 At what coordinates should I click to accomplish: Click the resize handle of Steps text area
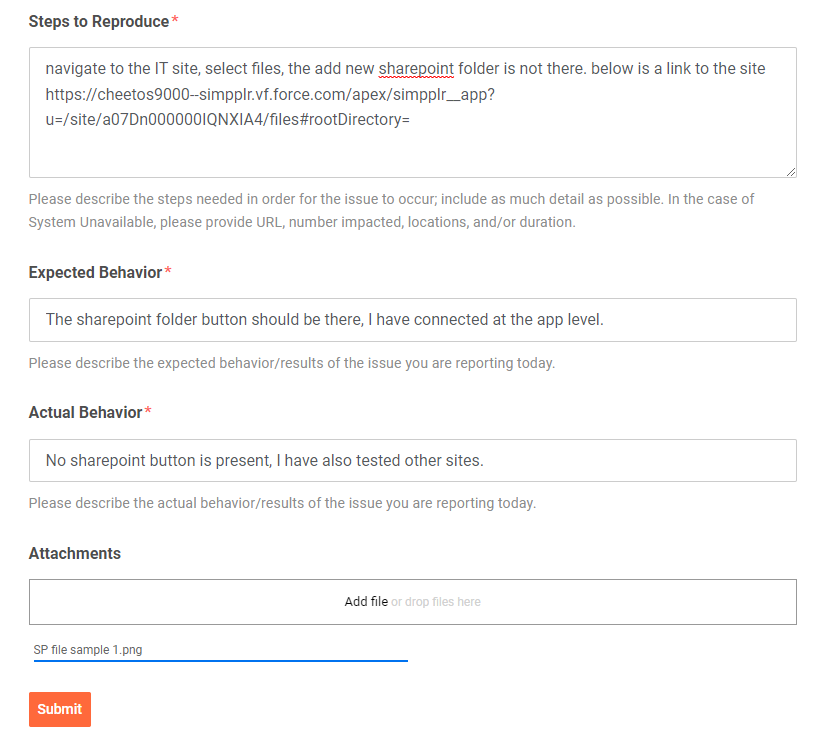coord(791,172)
